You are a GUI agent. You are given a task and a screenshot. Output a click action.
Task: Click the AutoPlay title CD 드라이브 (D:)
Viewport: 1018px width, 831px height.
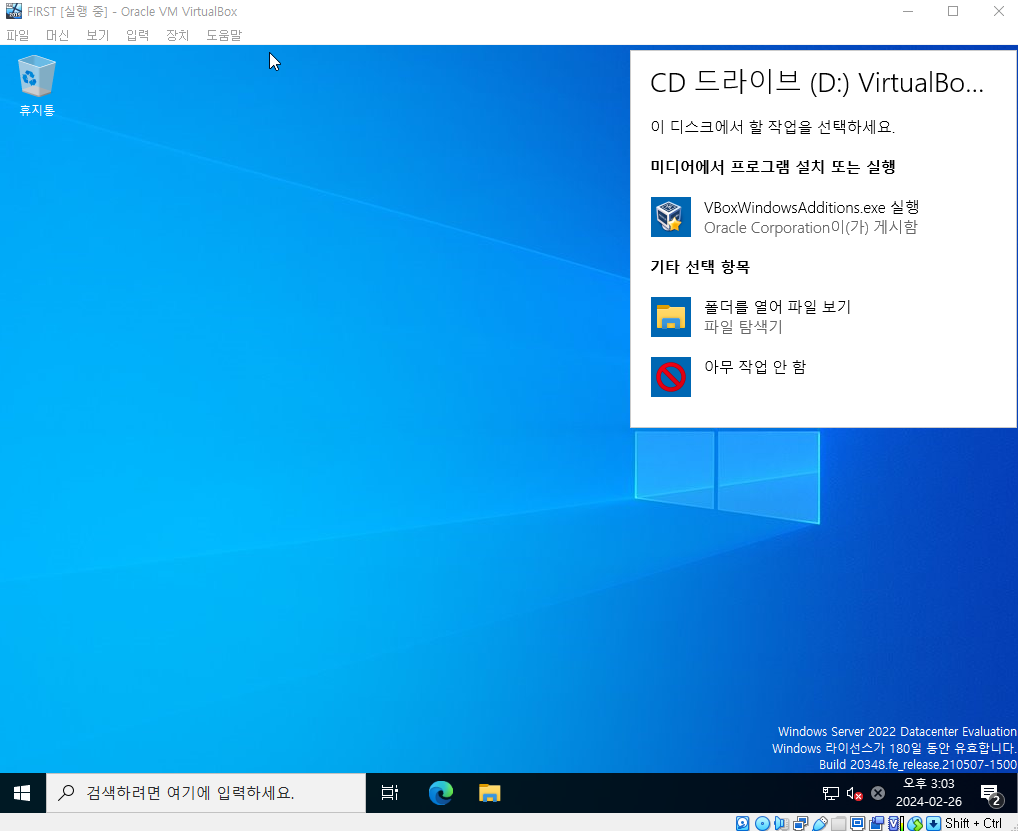[x=817, y=82]
